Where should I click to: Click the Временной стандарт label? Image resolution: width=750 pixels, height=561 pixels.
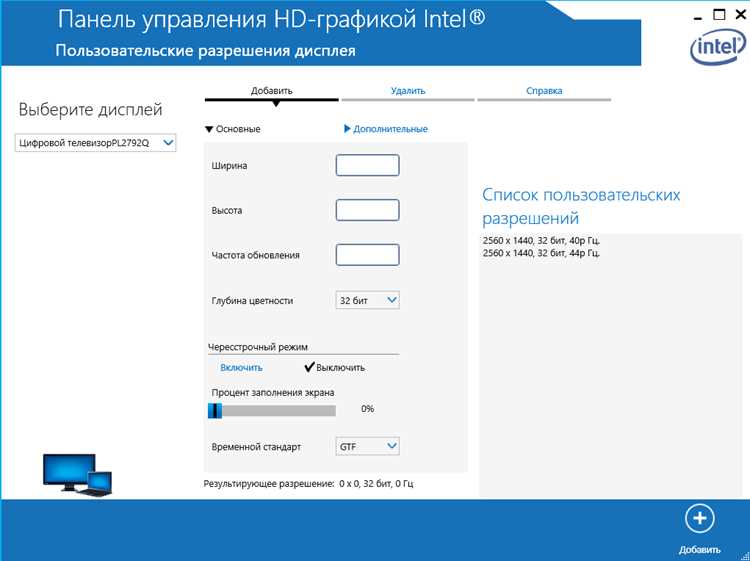click(x=256, y=447)
